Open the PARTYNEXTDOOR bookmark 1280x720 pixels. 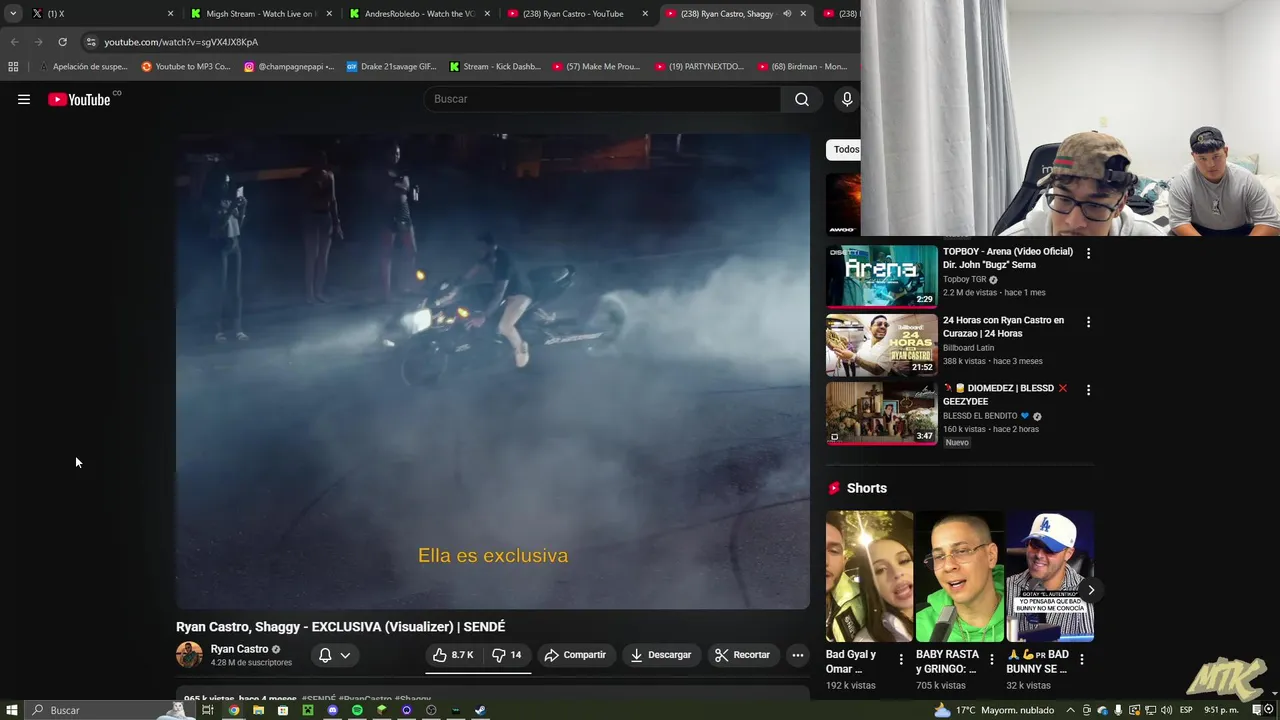click(x=699, y=67)
